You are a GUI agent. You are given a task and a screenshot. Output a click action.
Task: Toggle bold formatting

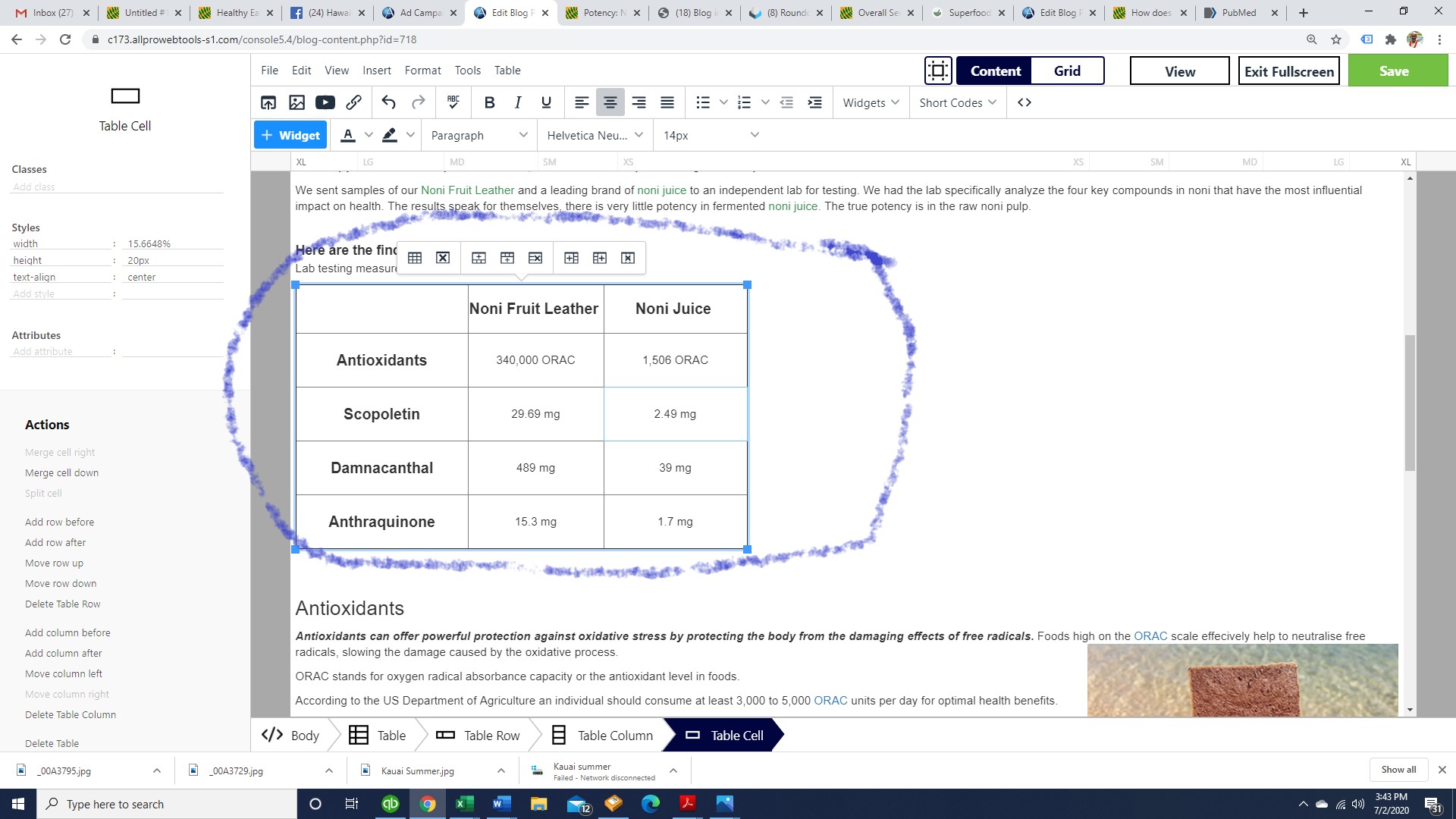489,102
